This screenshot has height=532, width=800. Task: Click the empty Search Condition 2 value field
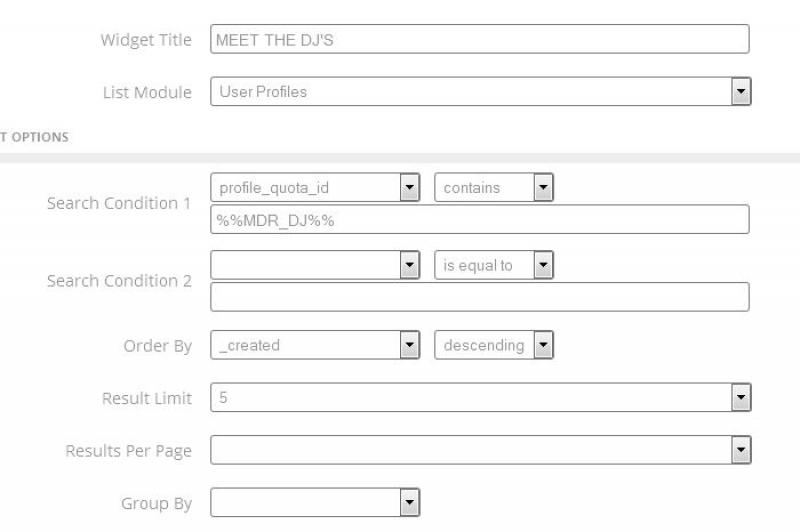(x=479, y=297)
